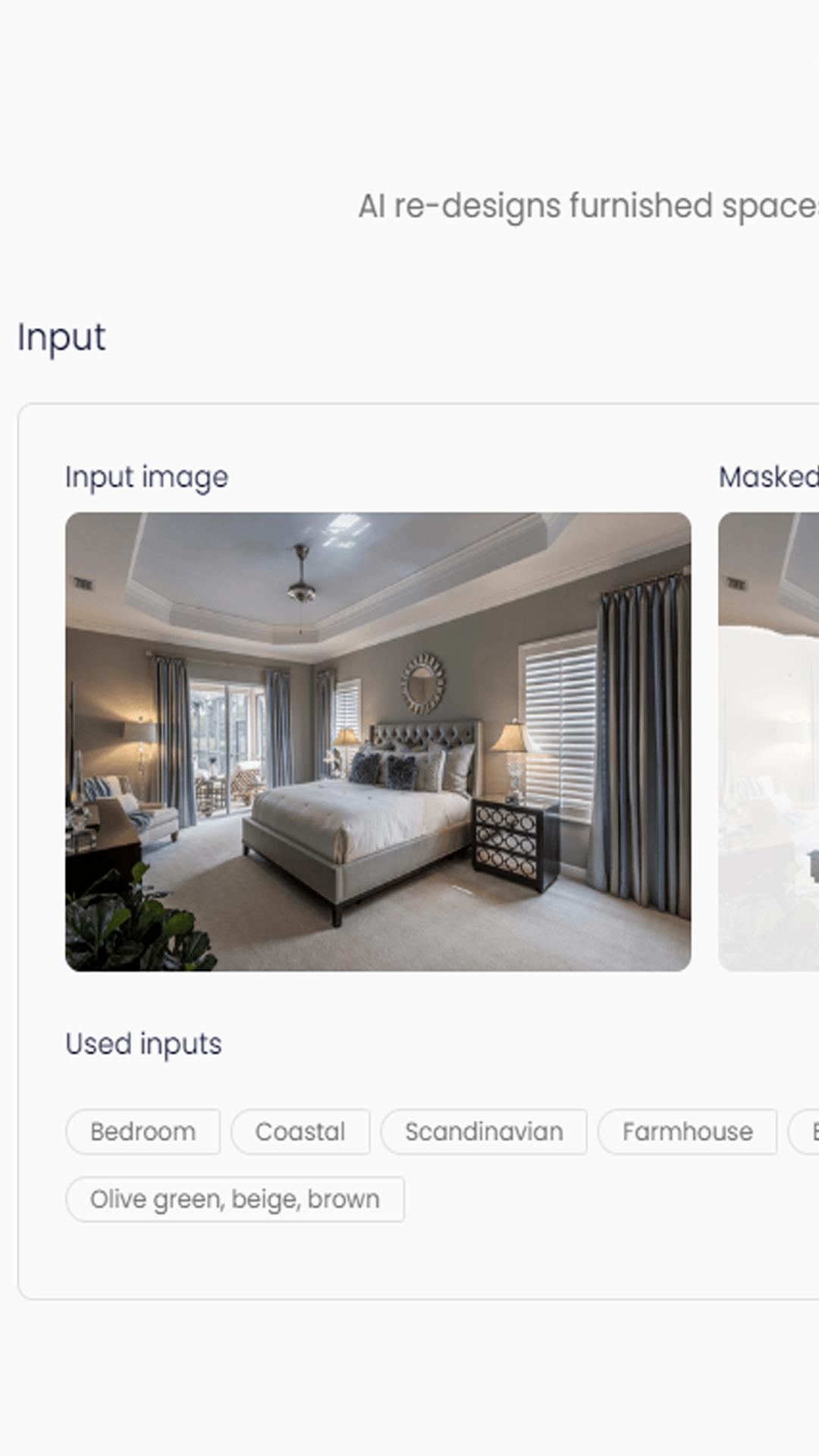
Task: Pick the Farmhouse style tag
Action: (687, 1131)
